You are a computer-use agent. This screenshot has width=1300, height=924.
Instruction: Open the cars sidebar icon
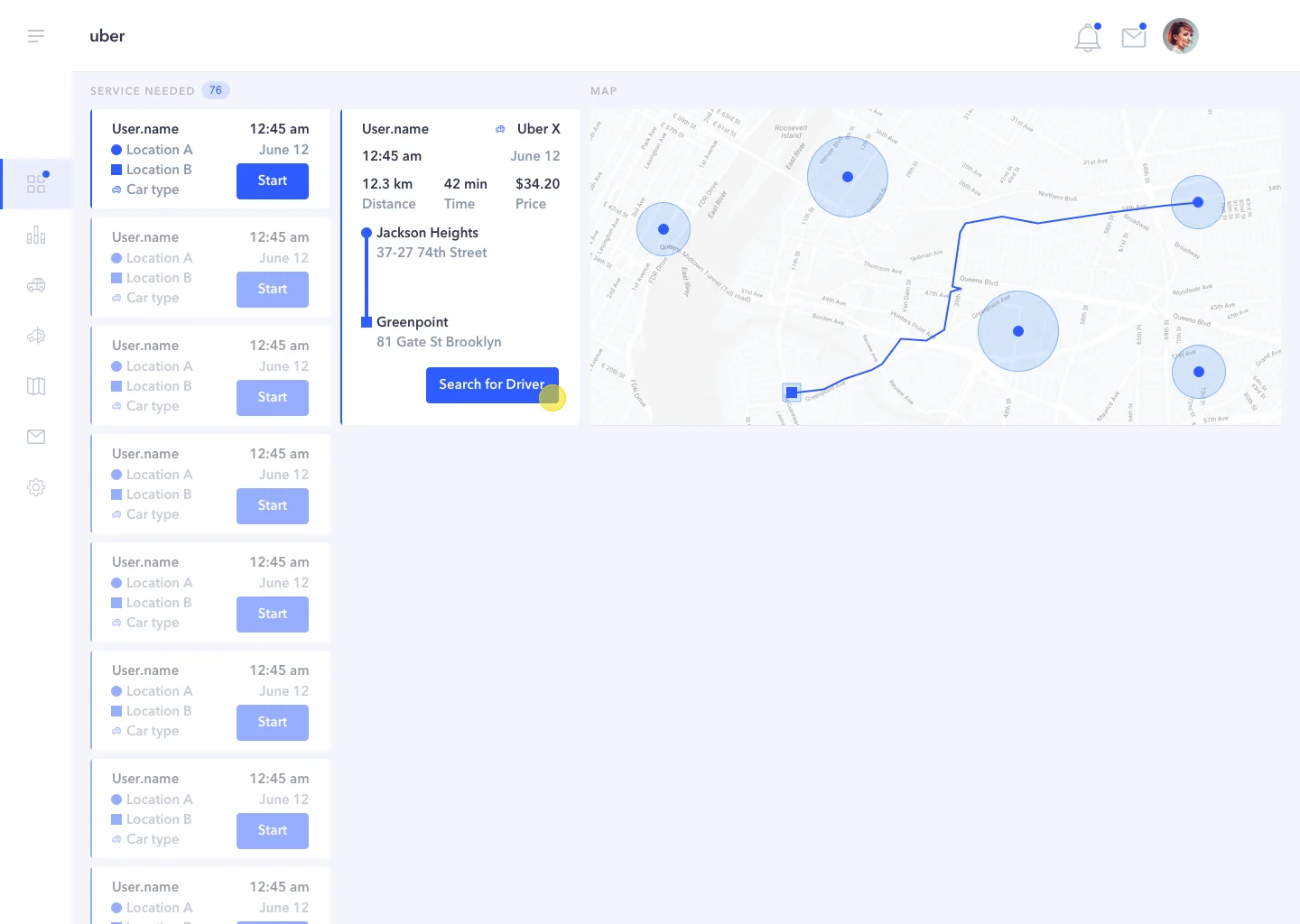point(36,285)
